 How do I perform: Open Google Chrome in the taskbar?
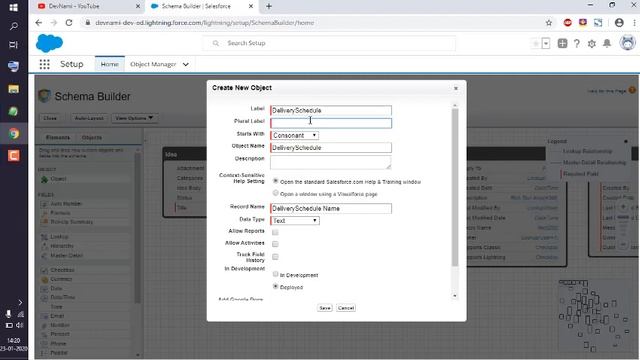coord(13,133)
